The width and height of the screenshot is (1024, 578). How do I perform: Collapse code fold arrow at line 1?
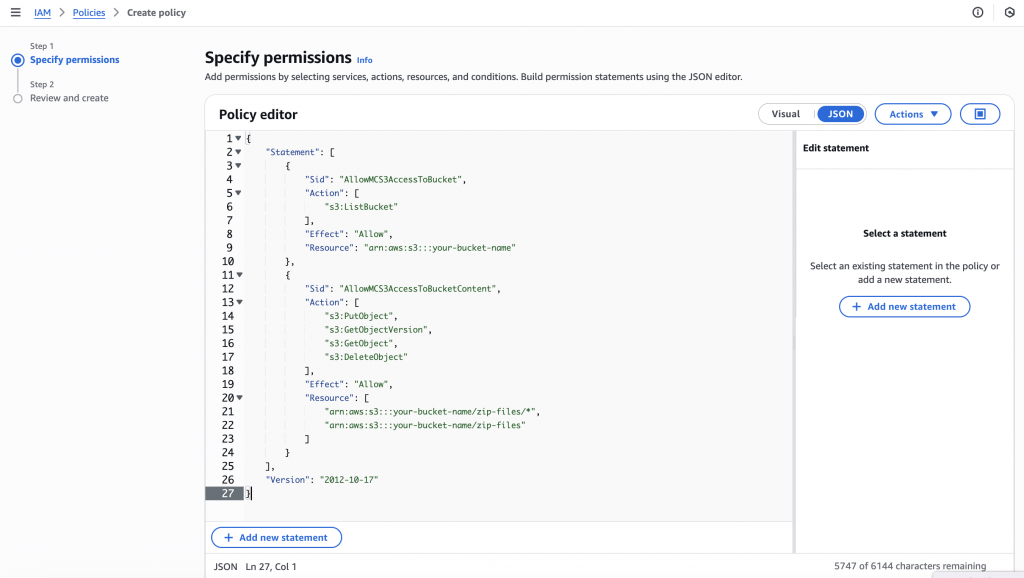(x=238, y=138)
